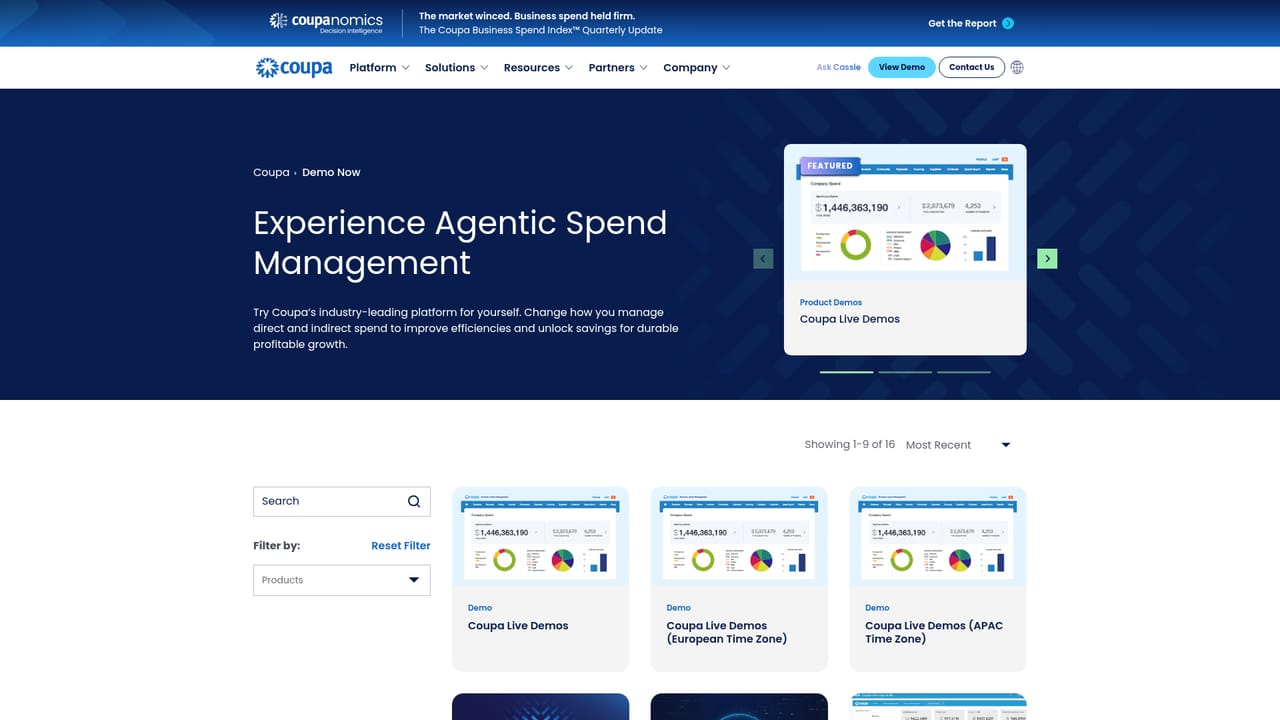Open the globe language selector
This screenshot has height=720, width=1280.
pyautogui.click(x=1017, y=67)
